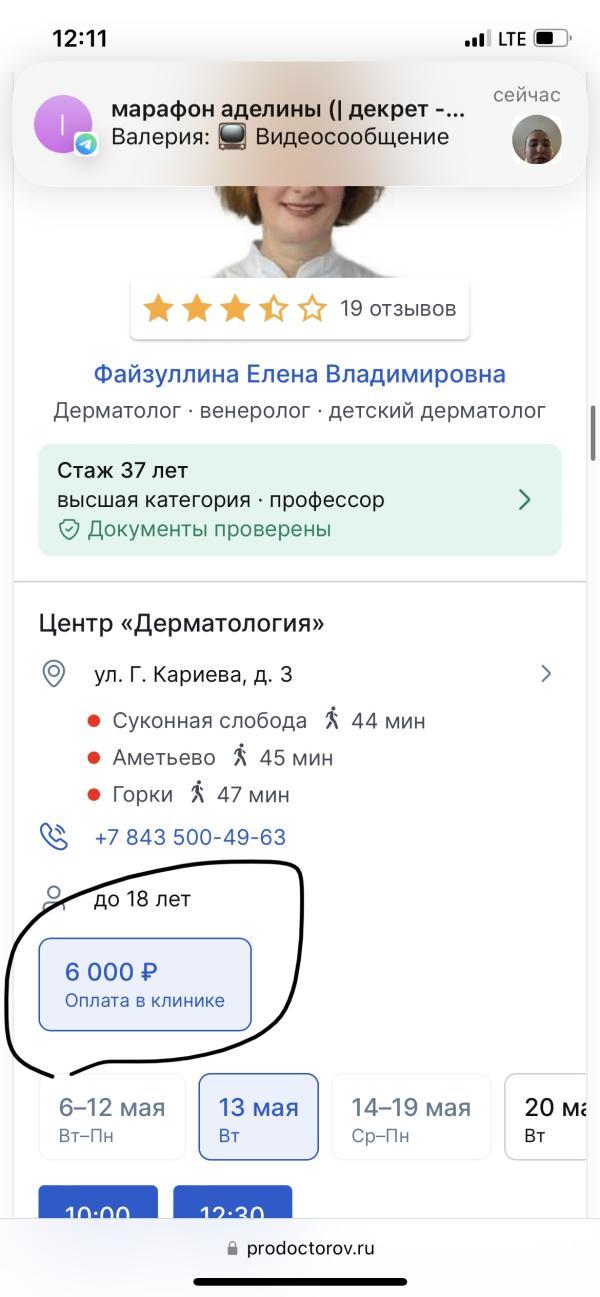Tap the walking icon next to Суконная слобода
The width and height of the screenshot is (600, 1297).
[333, 720]
